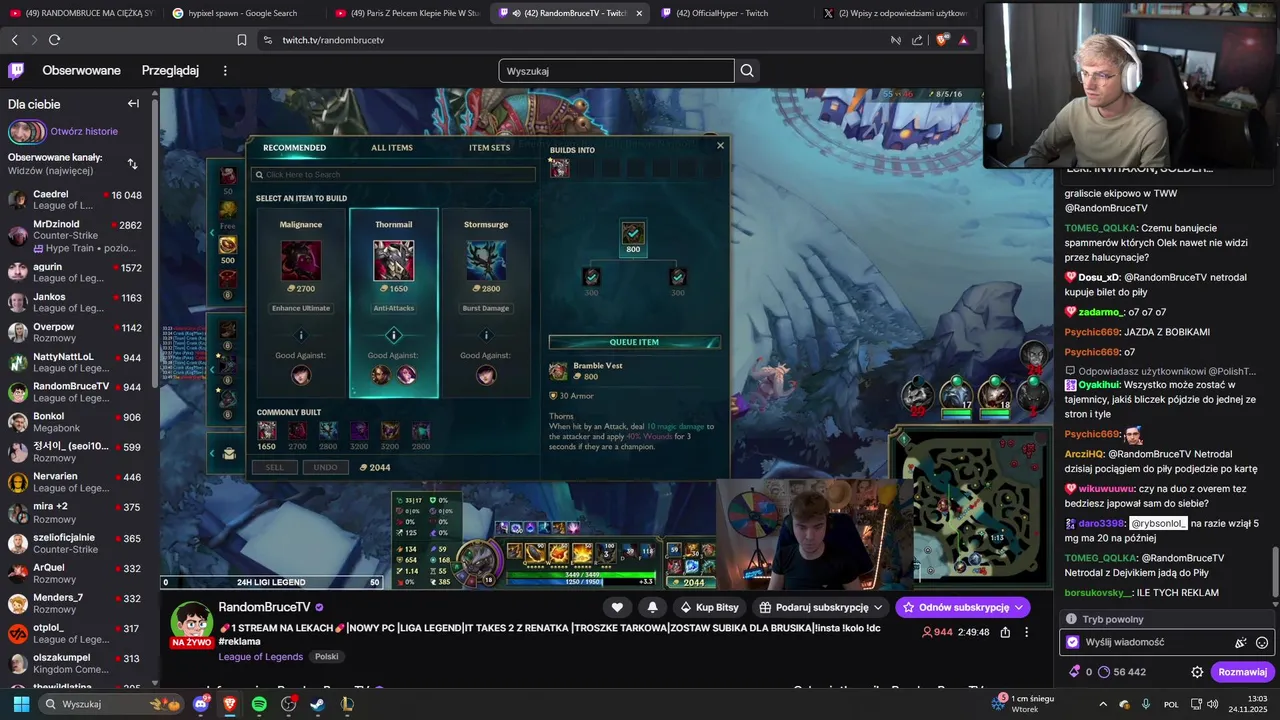This screenshot has height=720, width=1280.
Task: Click username wikuwuuwu in chat
Action: (1105, 489)
